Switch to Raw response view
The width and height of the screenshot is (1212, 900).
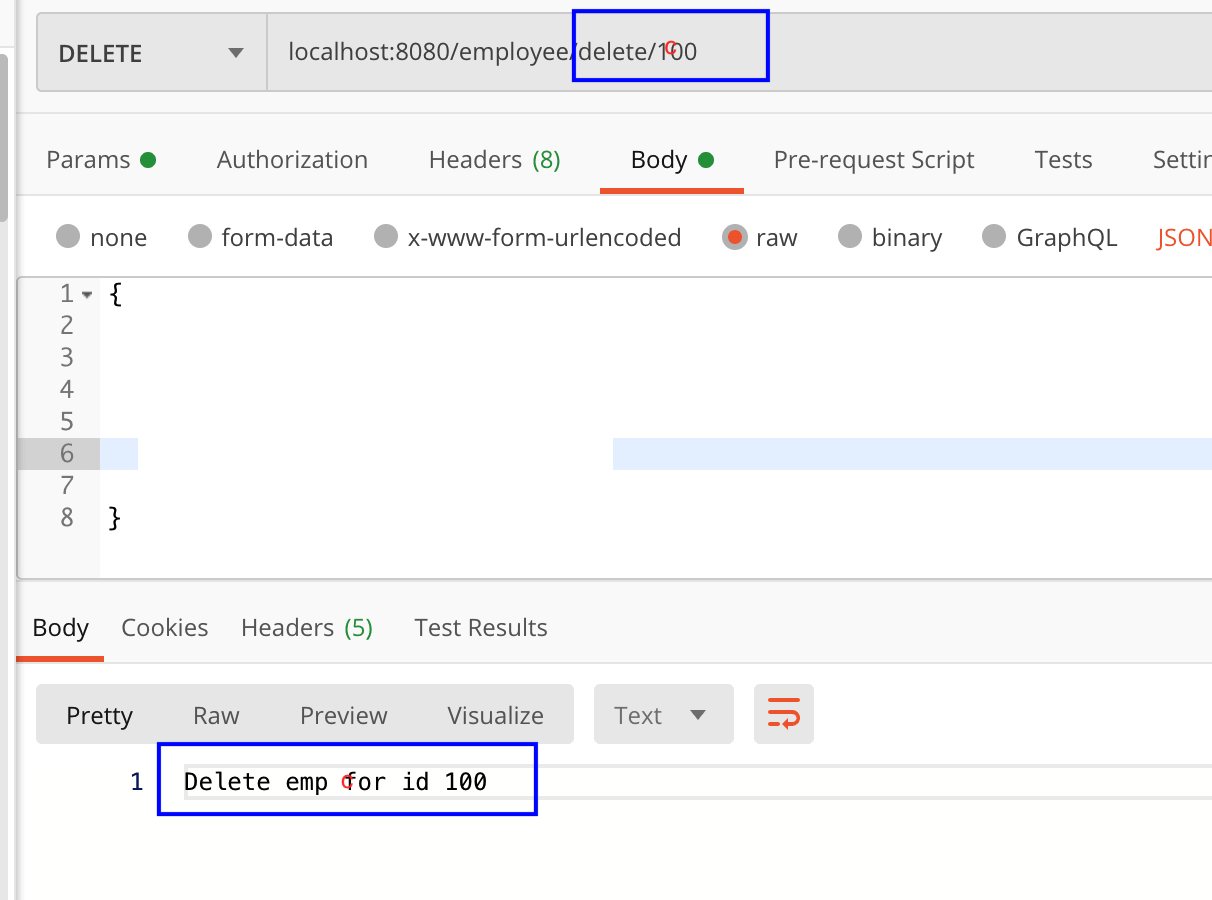pos(216,715)
